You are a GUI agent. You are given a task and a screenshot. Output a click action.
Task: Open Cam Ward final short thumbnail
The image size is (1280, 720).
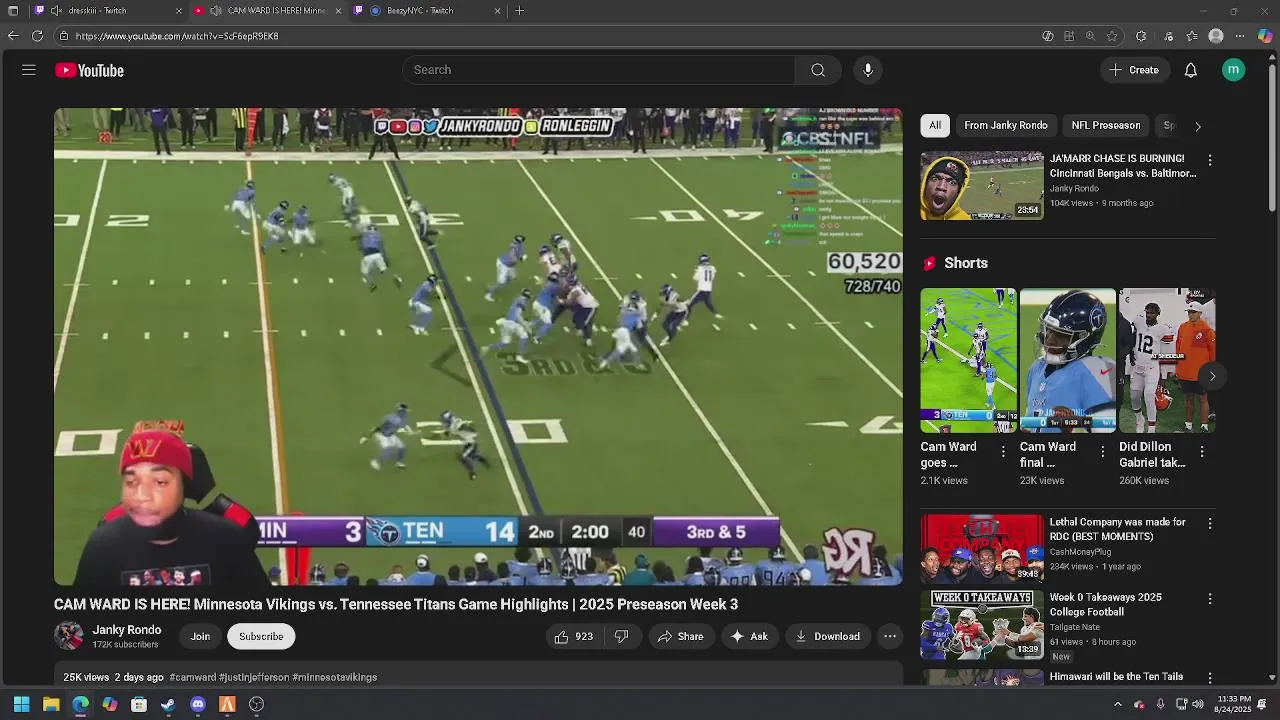click(x=1067, y=360)
